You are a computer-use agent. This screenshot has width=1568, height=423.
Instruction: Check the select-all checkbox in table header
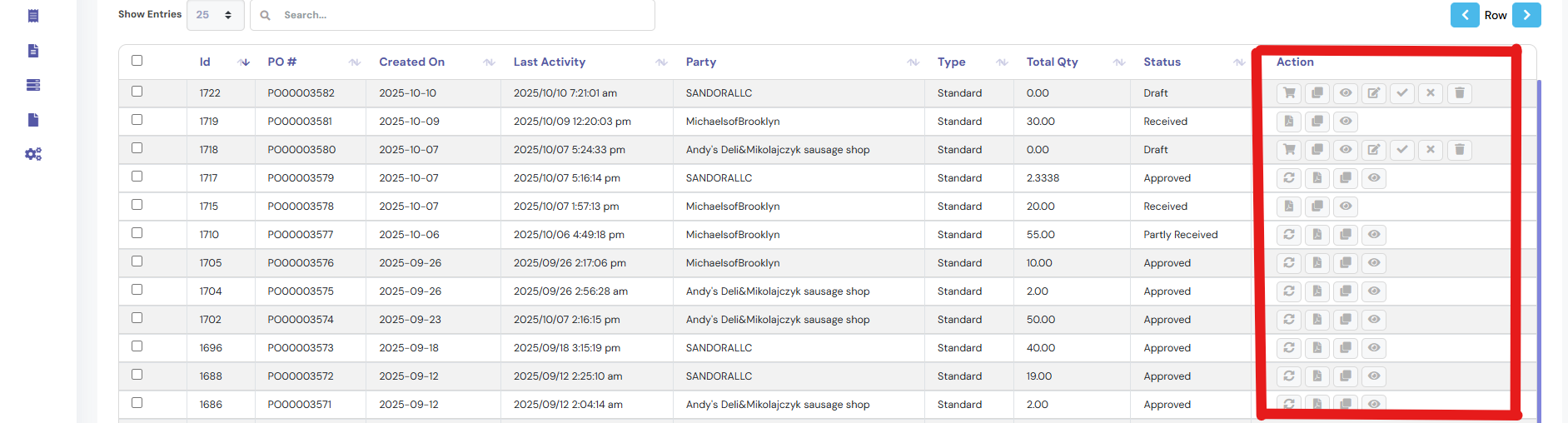pos(137,61)
